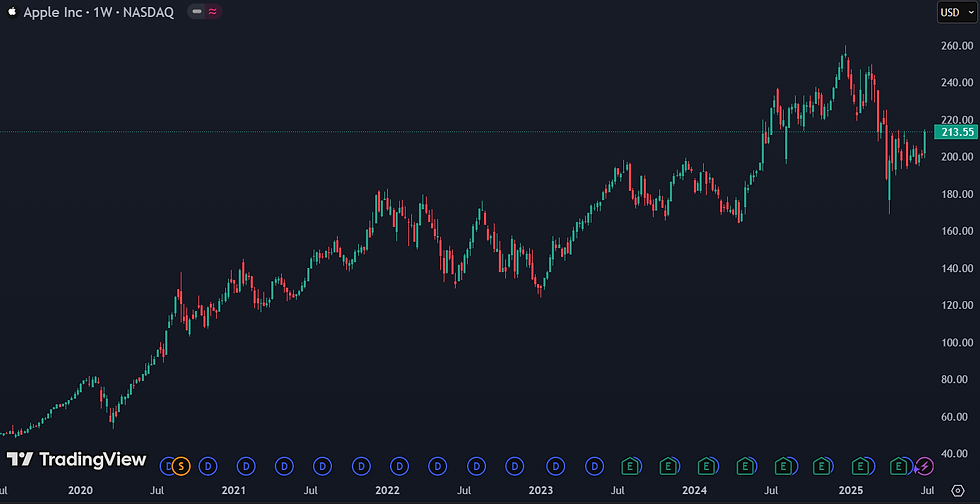Click the green 213.55 current price label
Viewport: 980px width, 504px height.
[x=956, y=131]
